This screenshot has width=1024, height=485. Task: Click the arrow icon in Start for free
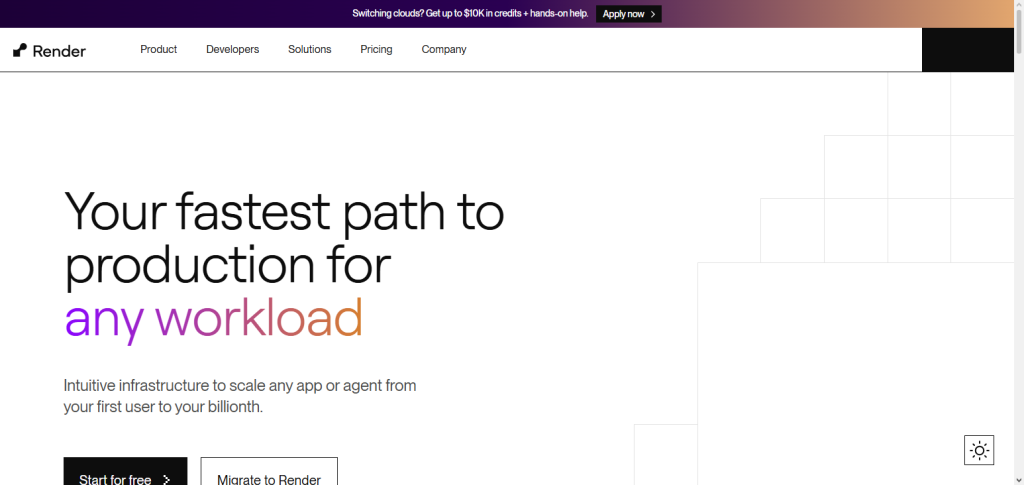tap(167, 480)
